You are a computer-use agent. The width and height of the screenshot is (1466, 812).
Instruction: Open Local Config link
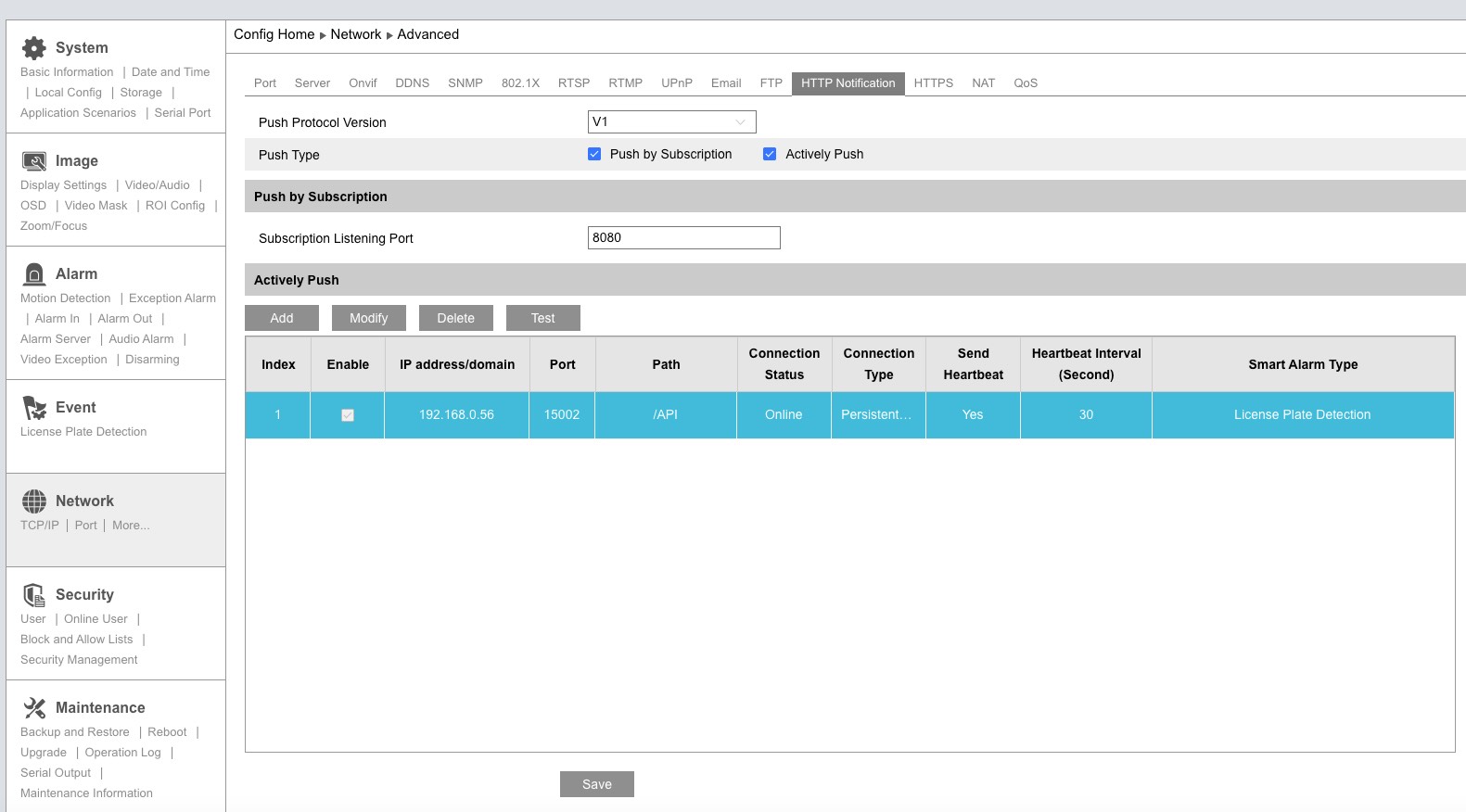pos(69,92)
